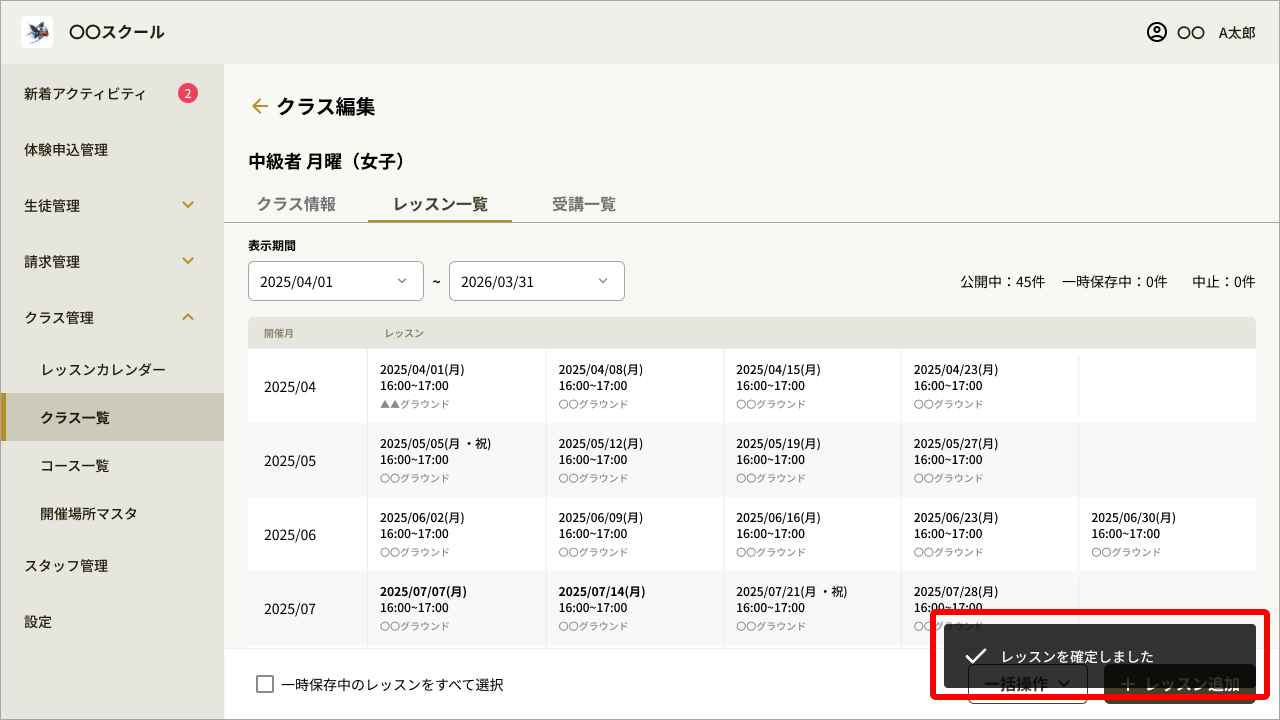The width and height of the screenshot is (1280, 720).
Task: Switch to the クラス情報 tab
Action: point(296,204)
